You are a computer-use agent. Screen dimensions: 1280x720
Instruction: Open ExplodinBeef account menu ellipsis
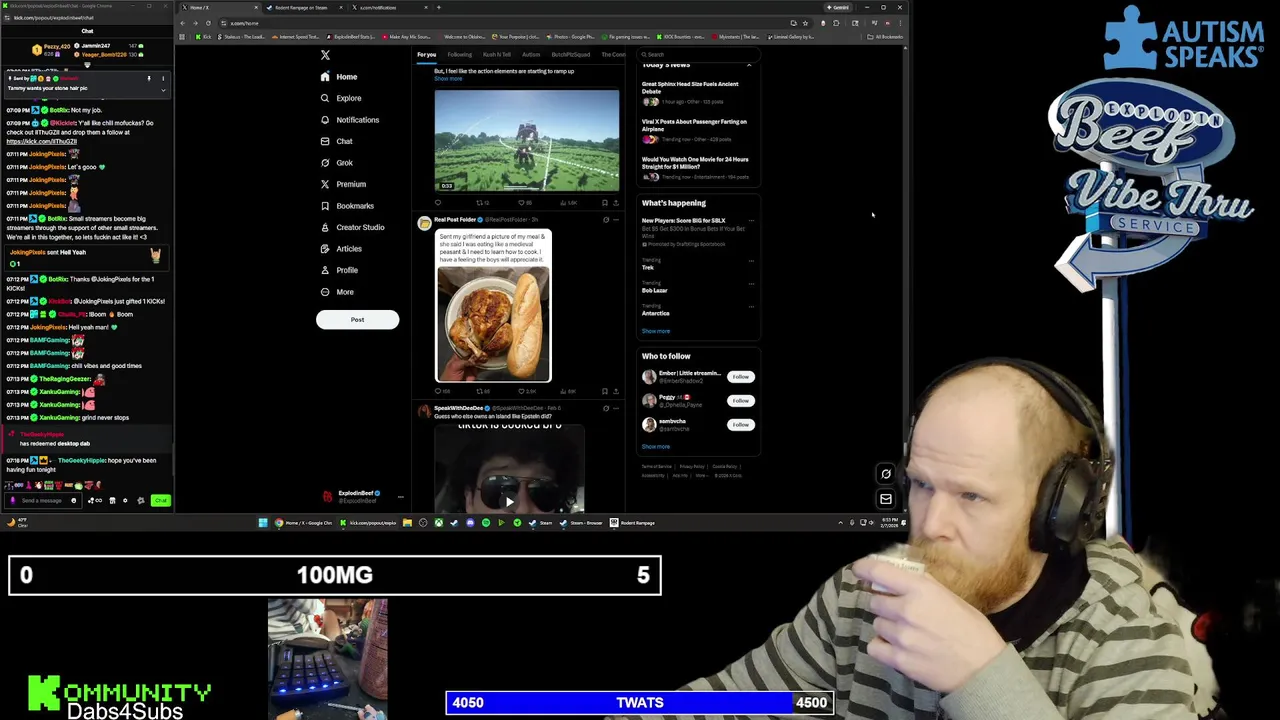[x=400, y=496]
